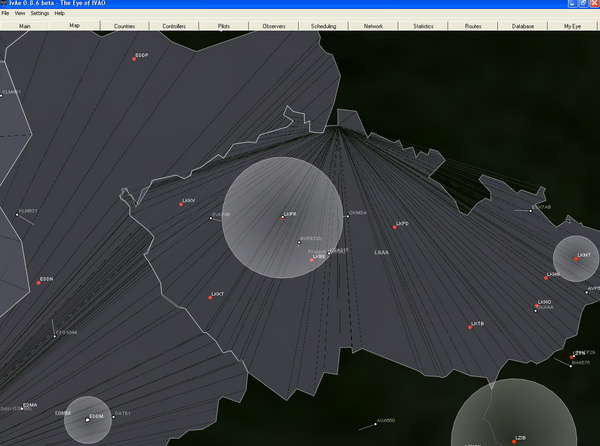Switch to the Pilots tab
Screen dimensions: 600x446
pos(224,26)
